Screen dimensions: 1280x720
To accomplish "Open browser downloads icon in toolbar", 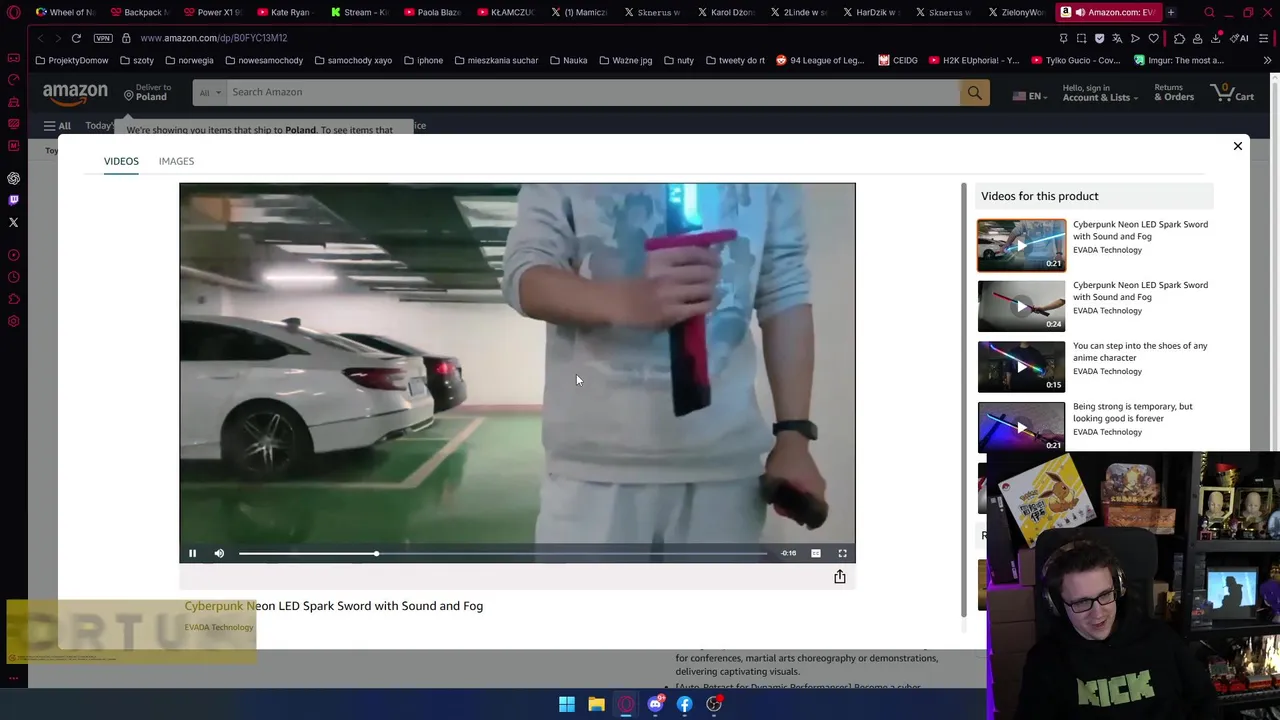I will click(x=1215, y=38).
